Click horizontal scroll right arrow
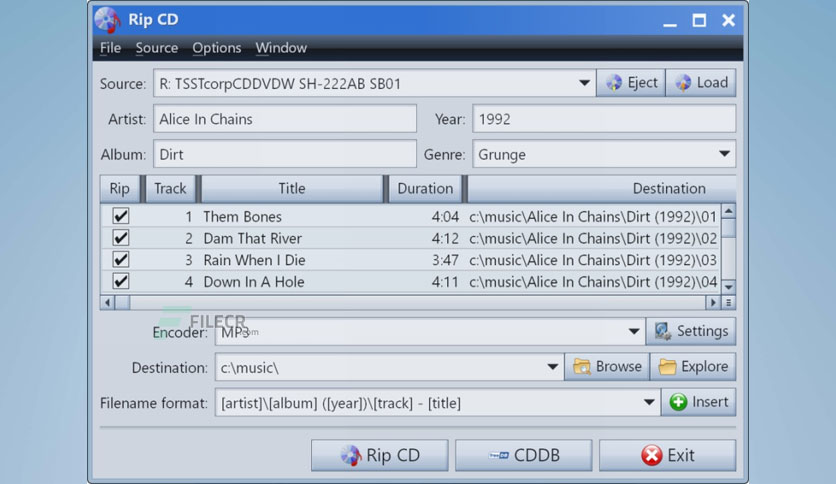 click(x=713, y=303)
